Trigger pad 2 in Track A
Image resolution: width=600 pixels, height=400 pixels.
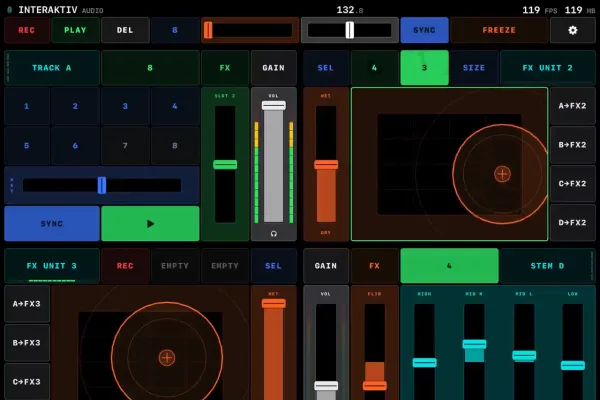coord(75,106)
